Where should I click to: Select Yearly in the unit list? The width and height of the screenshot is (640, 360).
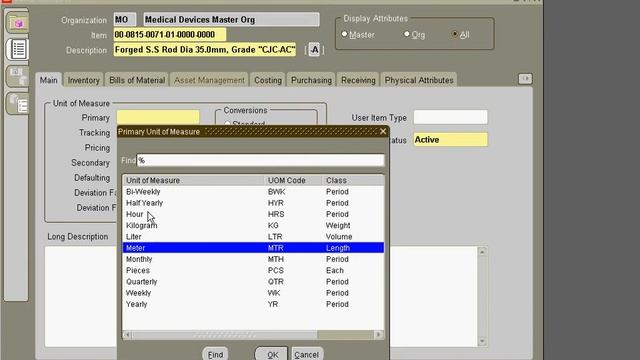[x=253, y=304]
